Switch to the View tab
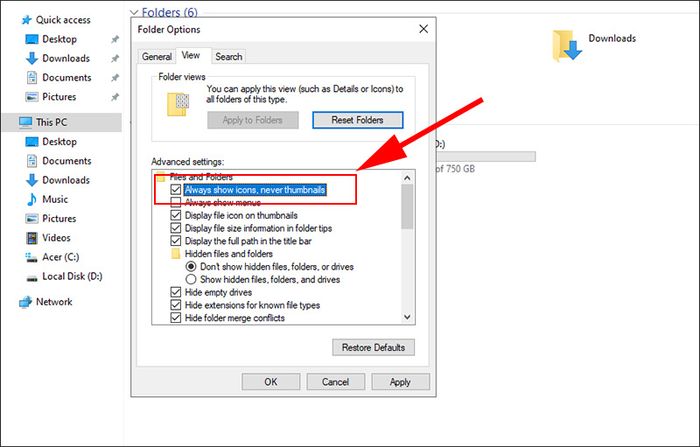This screenshot has width=700, height=447. (x=191, y=55)
